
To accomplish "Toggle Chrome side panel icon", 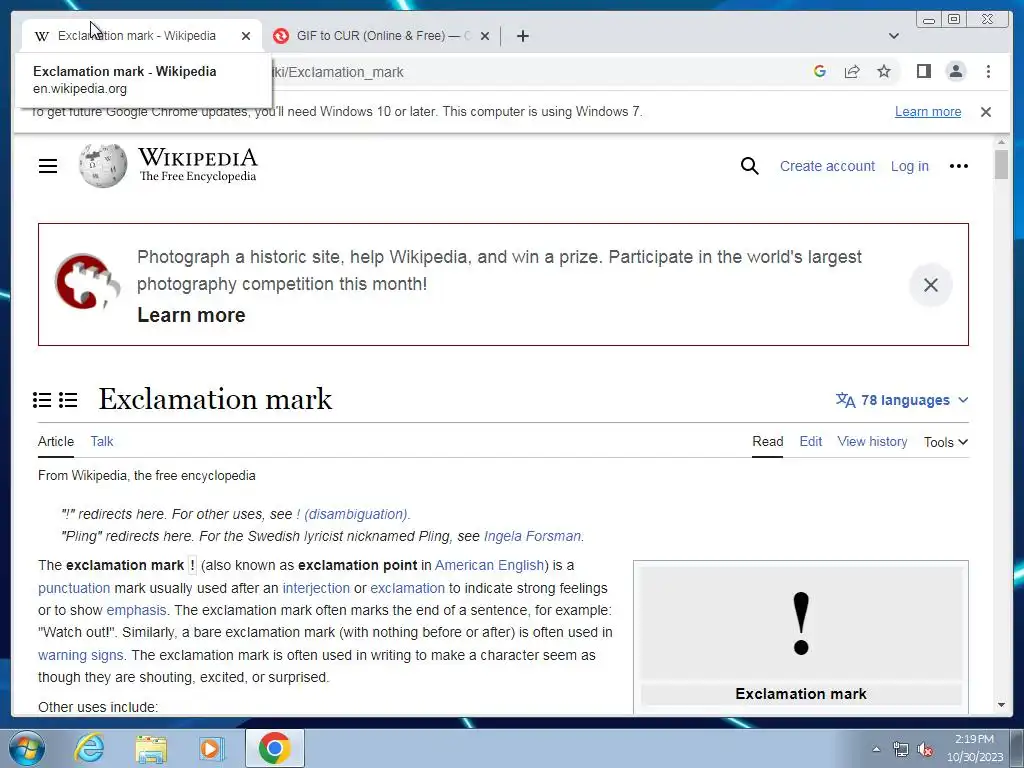I will tap(923, 71).
